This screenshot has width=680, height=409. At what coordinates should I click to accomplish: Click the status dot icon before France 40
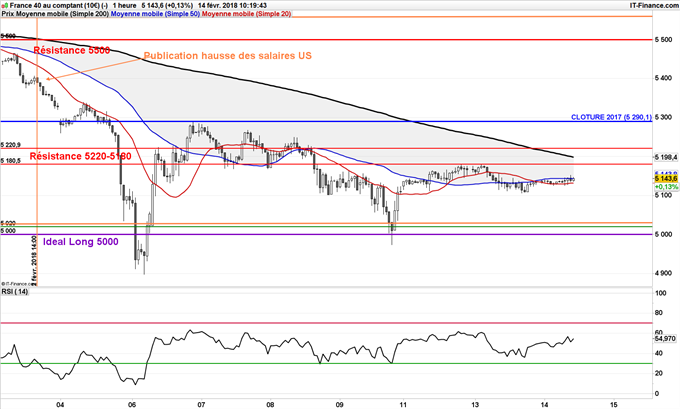point(4,6)
